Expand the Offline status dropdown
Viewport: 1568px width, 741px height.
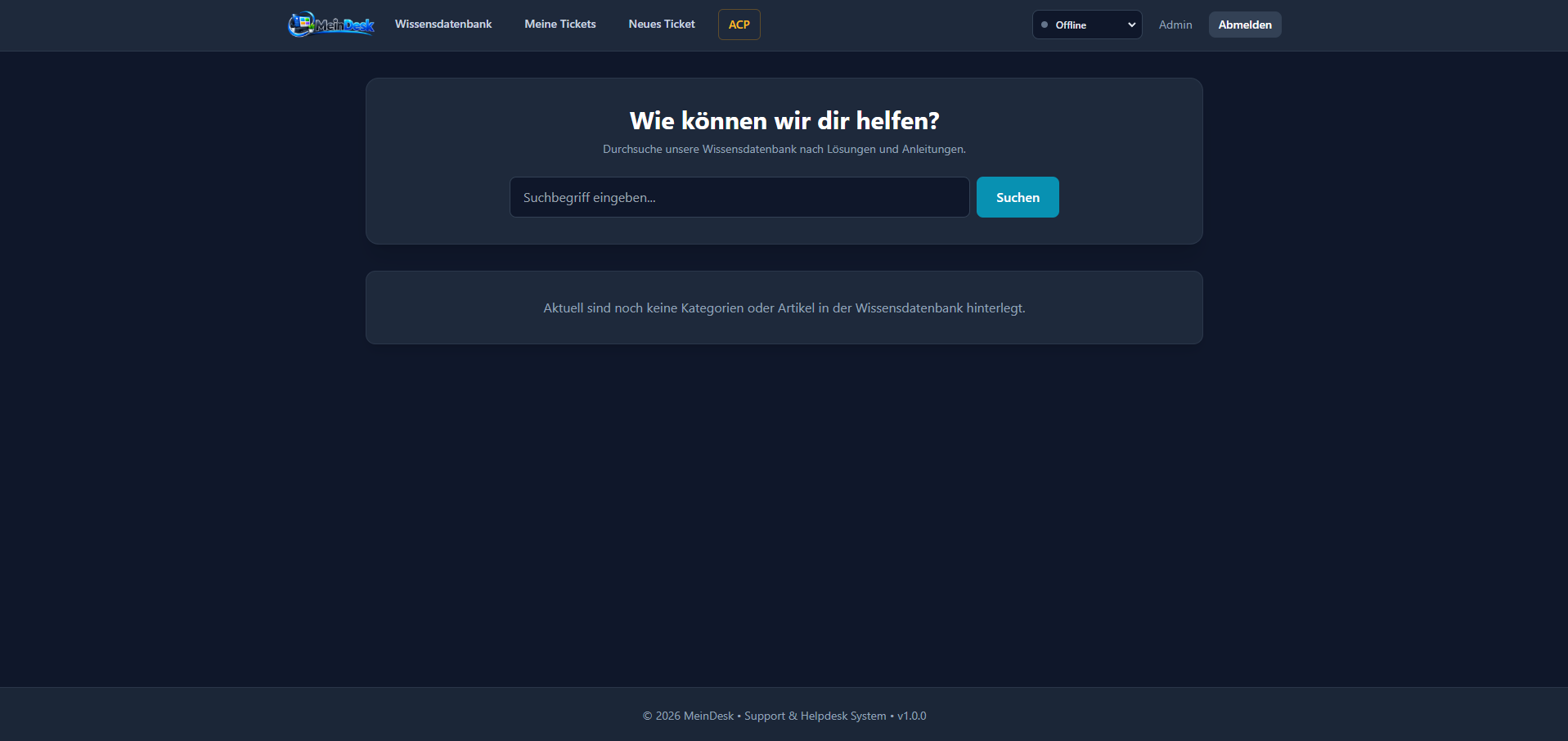click(1087, 25)
